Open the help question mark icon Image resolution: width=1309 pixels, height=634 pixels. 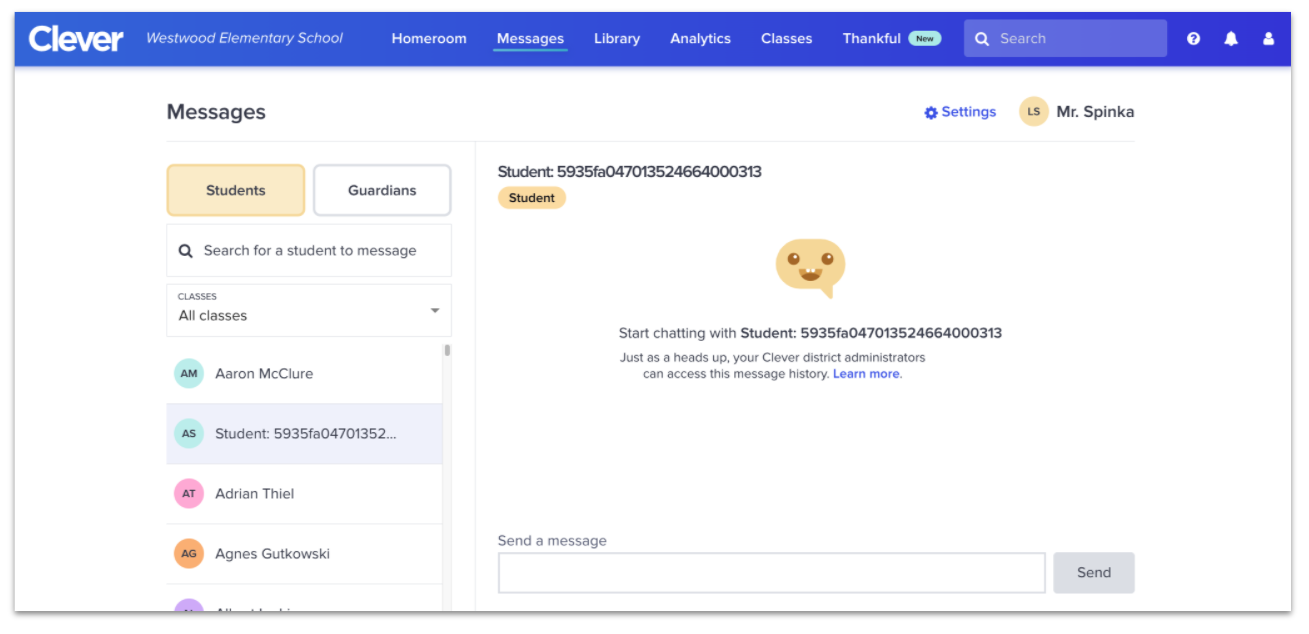click(x=1193, y=39)
